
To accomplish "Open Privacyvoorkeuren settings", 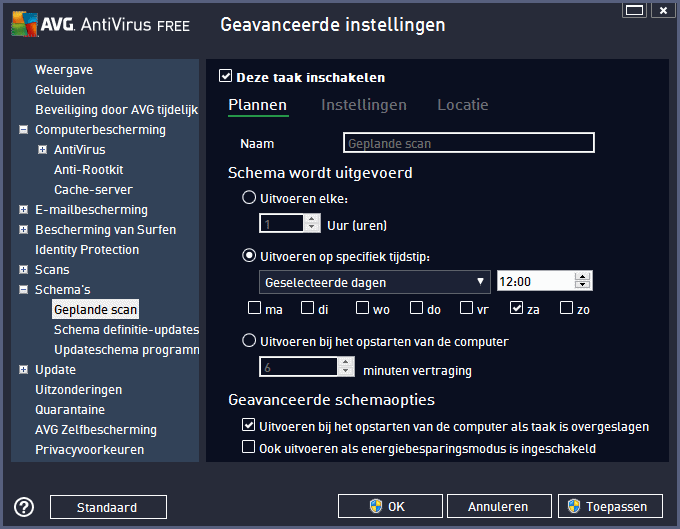I will pyautogui.click(x=89, y=450).
